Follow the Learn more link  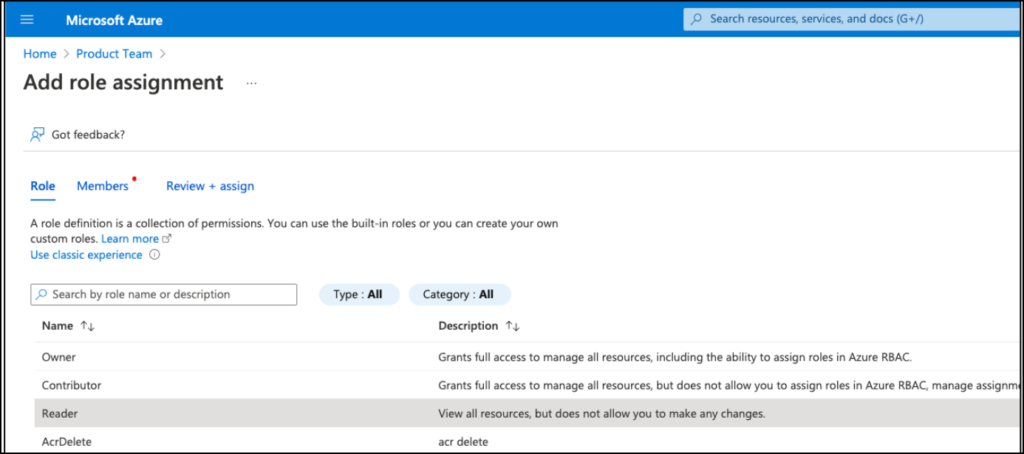[x=129, y=239]
